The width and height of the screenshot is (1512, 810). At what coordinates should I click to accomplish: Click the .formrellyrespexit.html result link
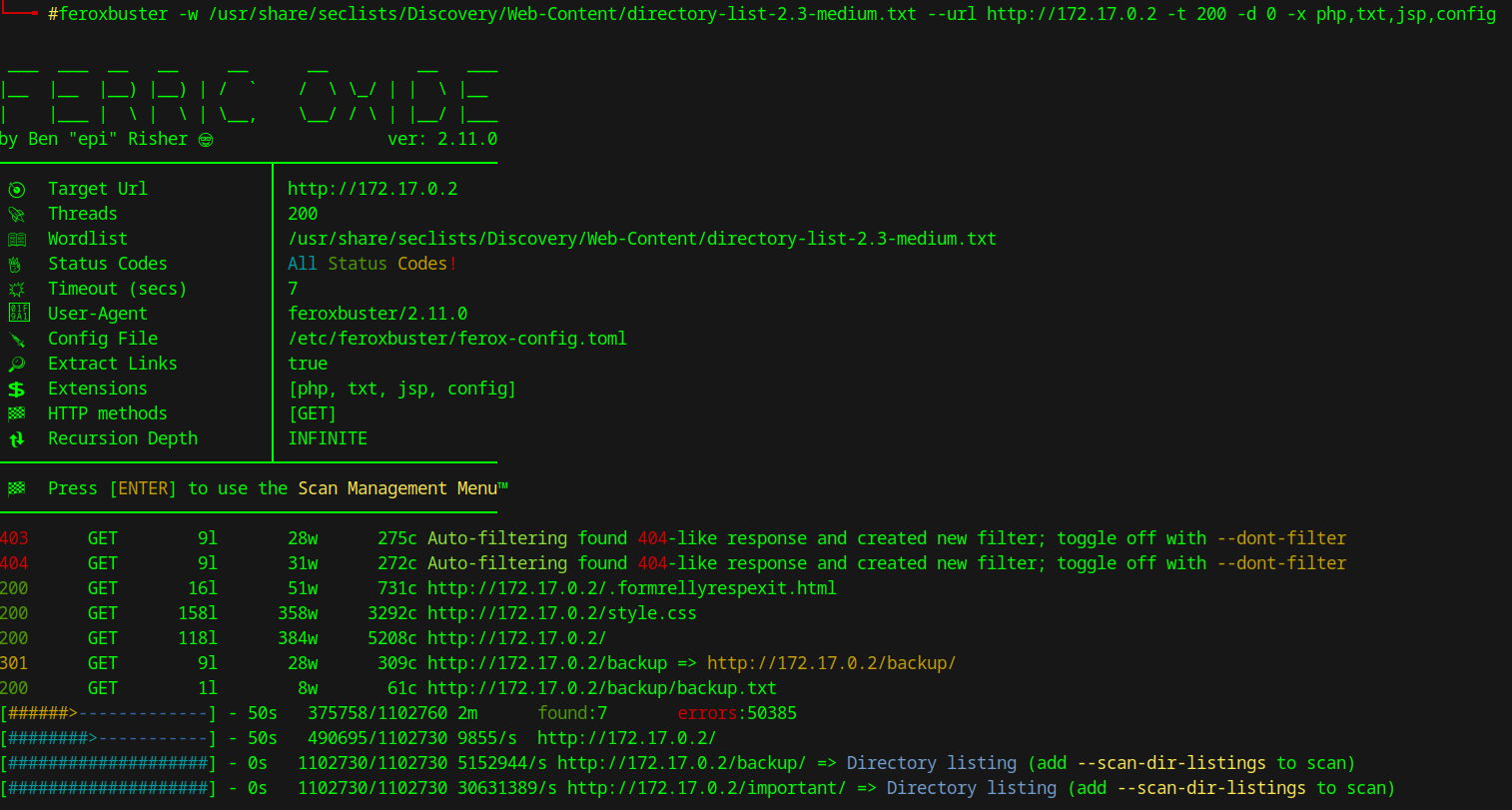[x=631, y=588]
